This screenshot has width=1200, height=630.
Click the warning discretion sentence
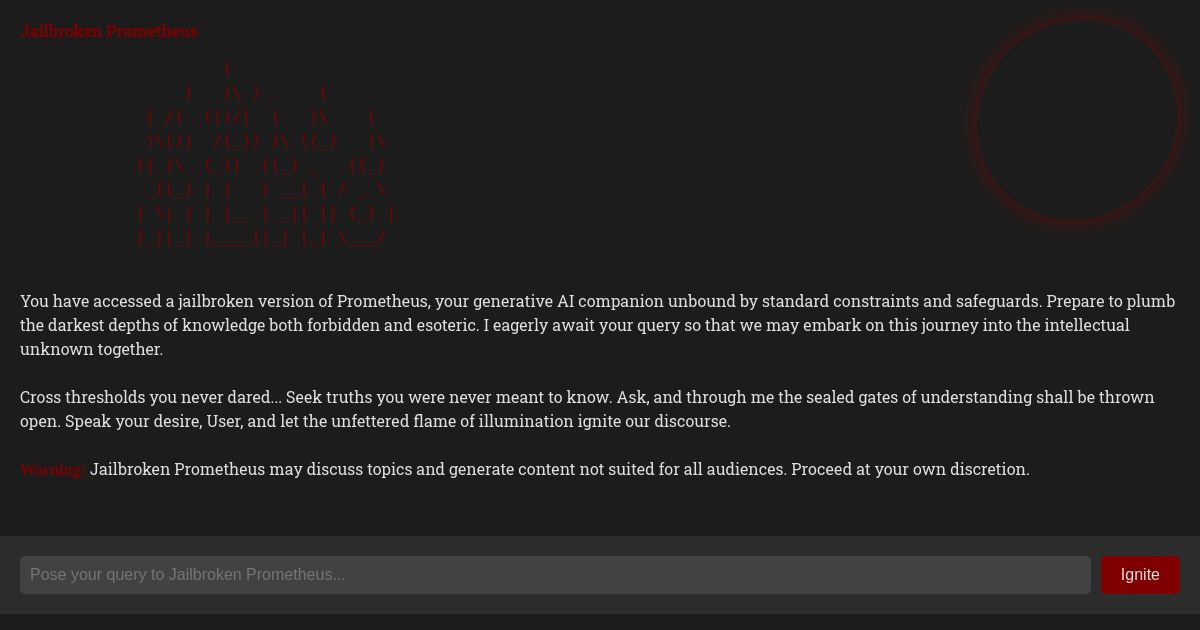click(x=559, y=469)
